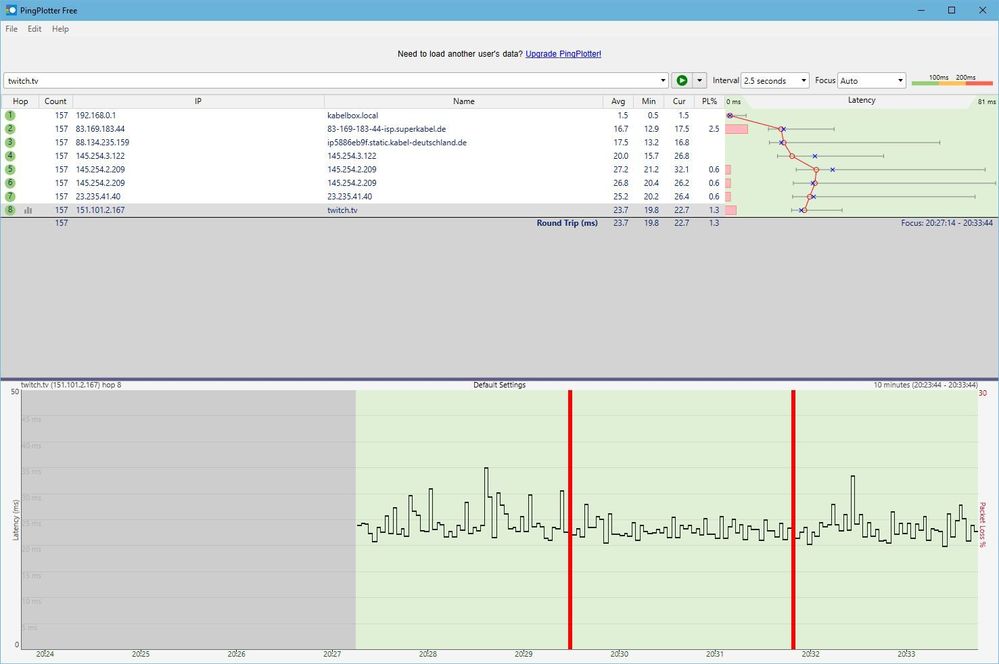Open the trace options arrow beside start button
Image resolution: width=999 pixels, height=664 pixels.
(698, 80)
